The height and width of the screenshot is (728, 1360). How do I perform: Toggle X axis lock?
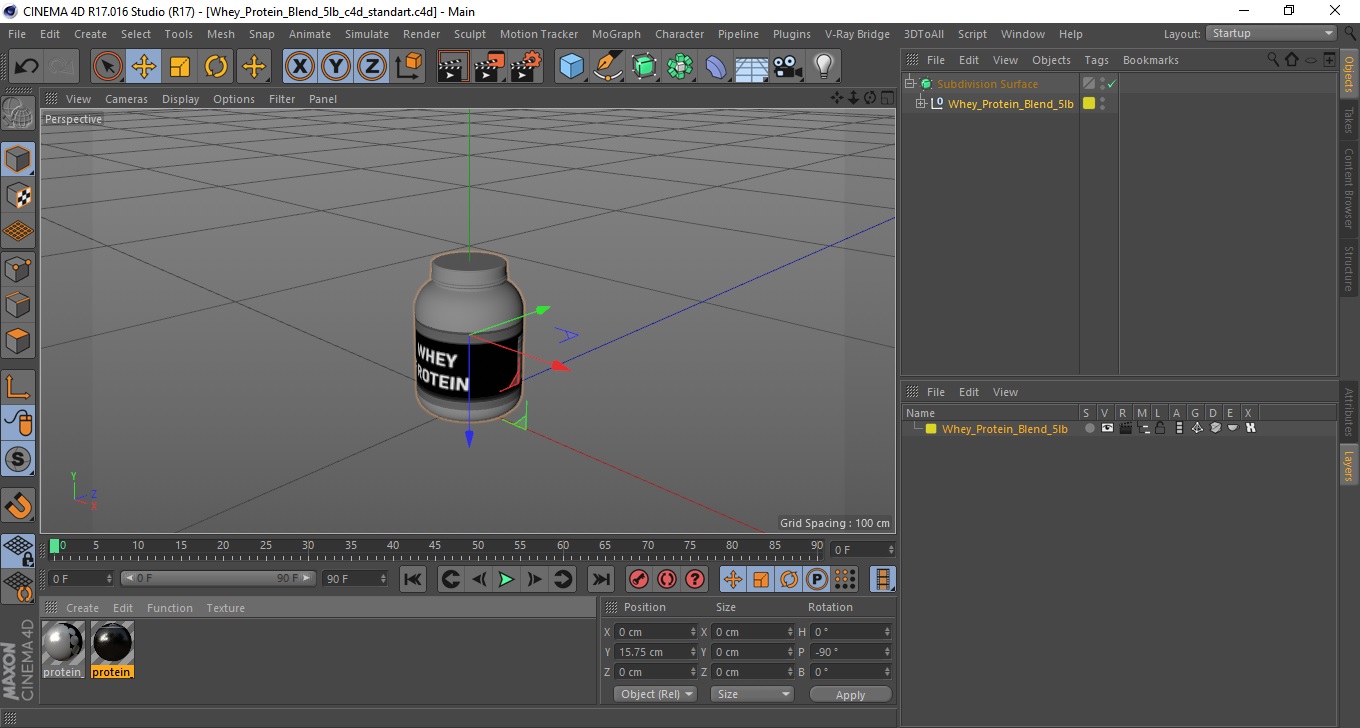(299, 67)
